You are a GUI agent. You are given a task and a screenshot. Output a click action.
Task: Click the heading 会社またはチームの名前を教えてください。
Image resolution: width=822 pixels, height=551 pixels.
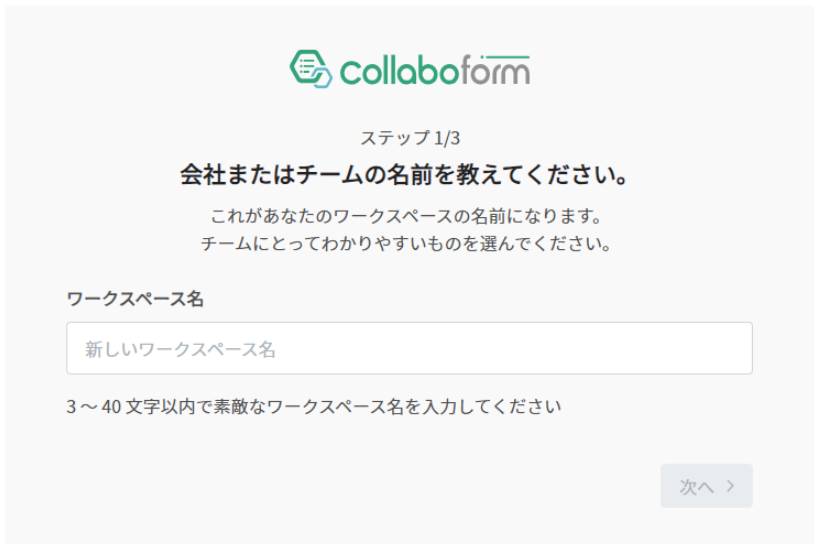[405, 175]
